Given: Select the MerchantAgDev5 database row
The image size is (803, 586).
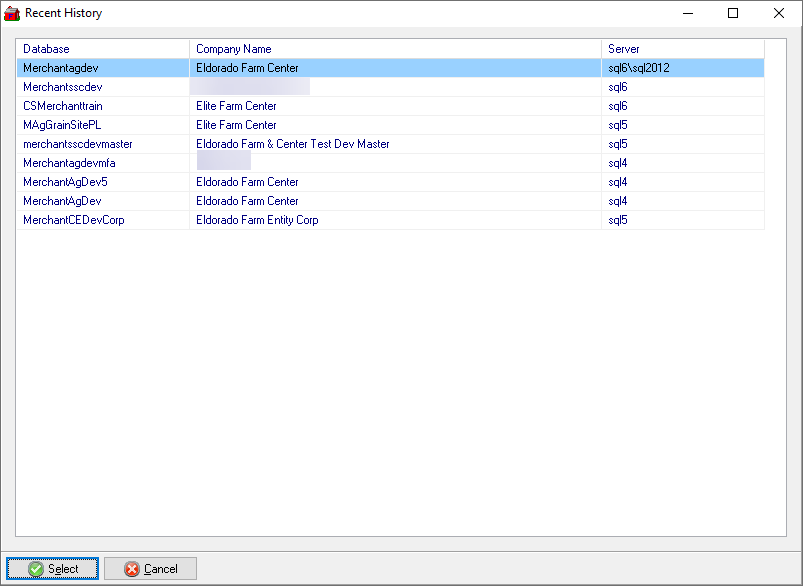Looking at the screenshot, I should (65, 182).
